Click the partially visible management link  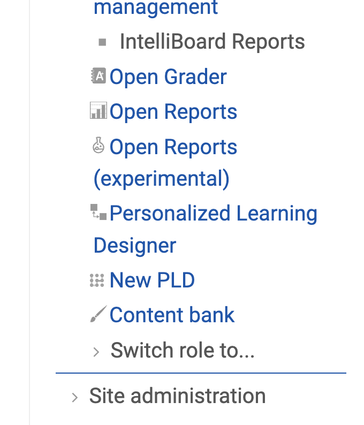(x=156, y=7)
